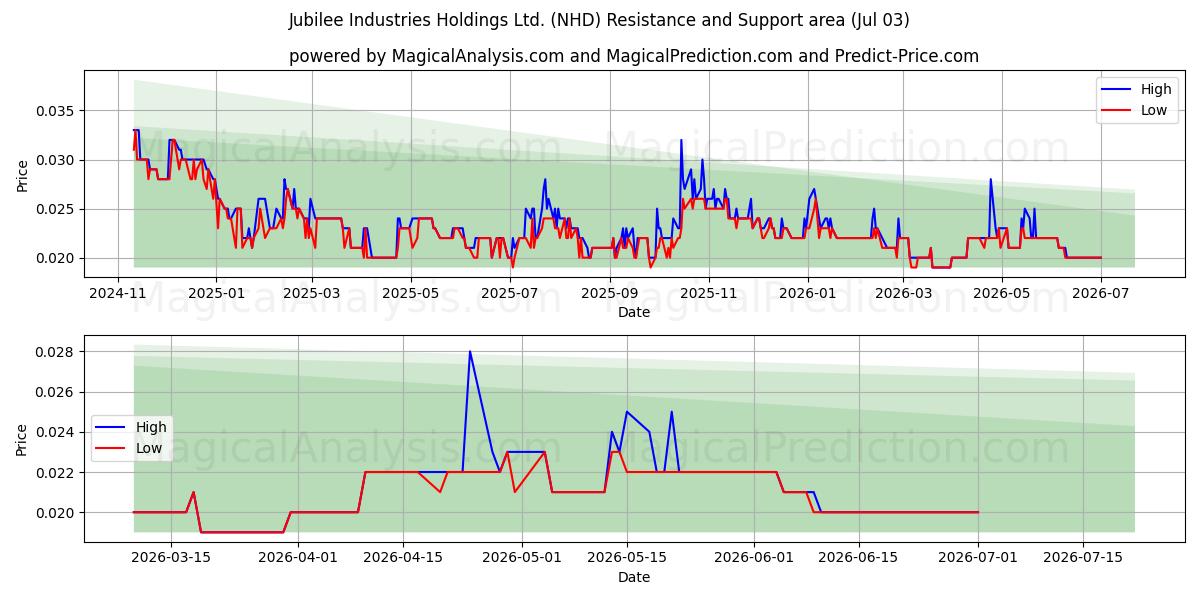Click the 2026-07-01 tick label on bottom chart
This screenshot has height=600, width=1200.
978,557
